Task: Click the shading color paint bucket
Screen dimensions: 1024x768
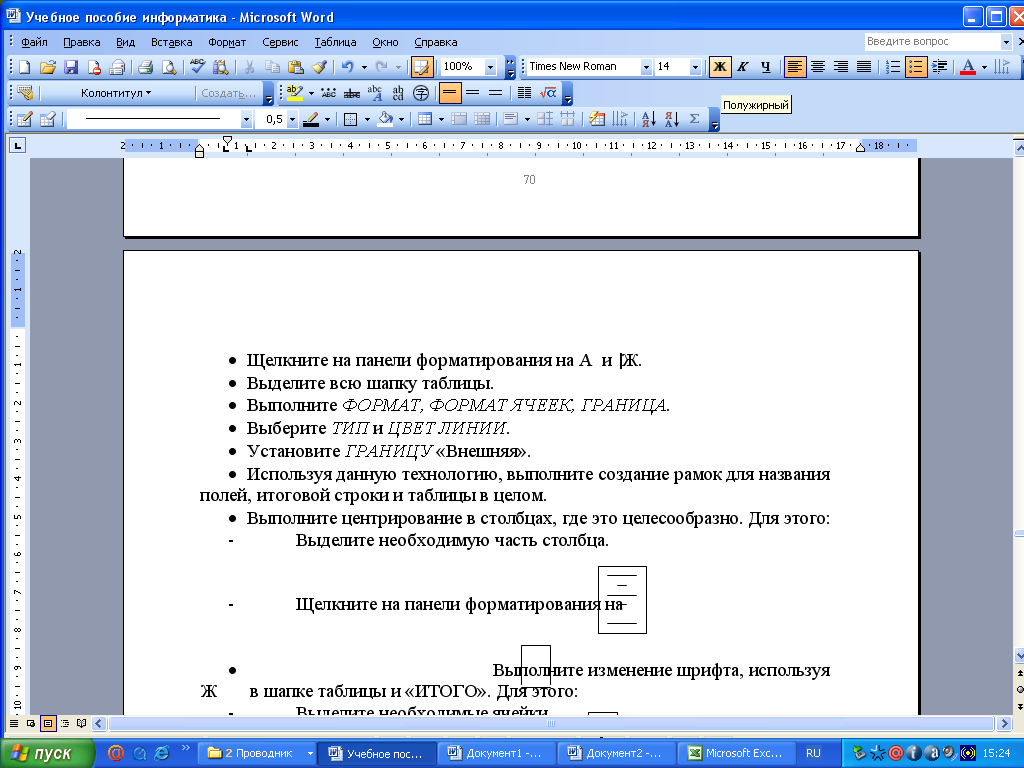Action: tap(385, 120)
